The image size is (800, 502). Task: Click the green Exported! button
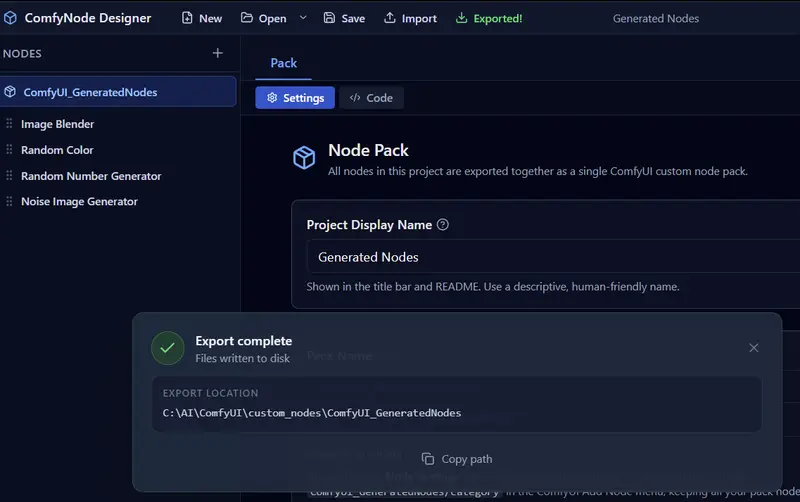(489, 18)
